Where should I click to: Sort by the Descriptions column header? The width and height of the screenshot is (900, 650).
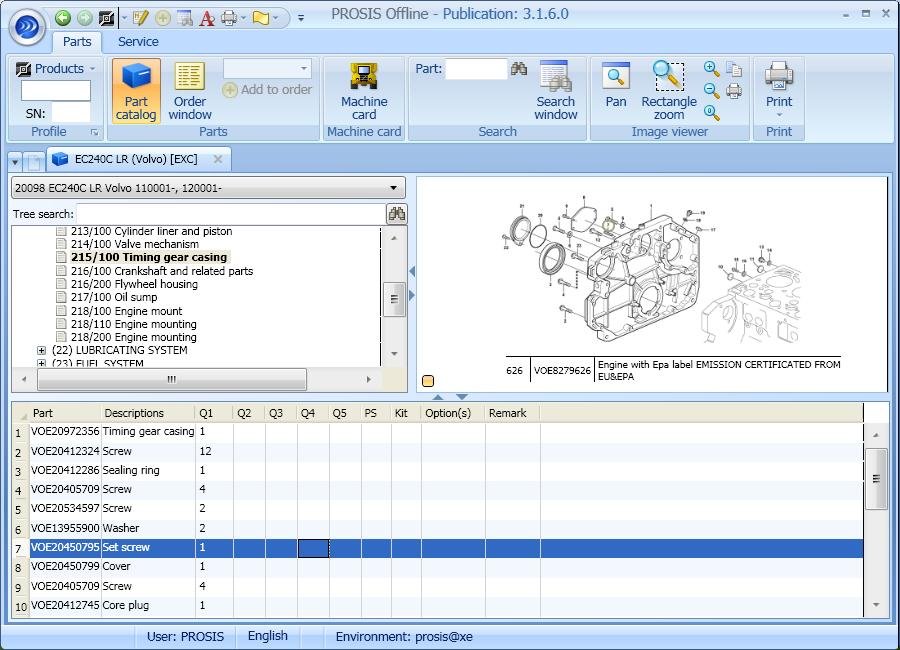148,413
